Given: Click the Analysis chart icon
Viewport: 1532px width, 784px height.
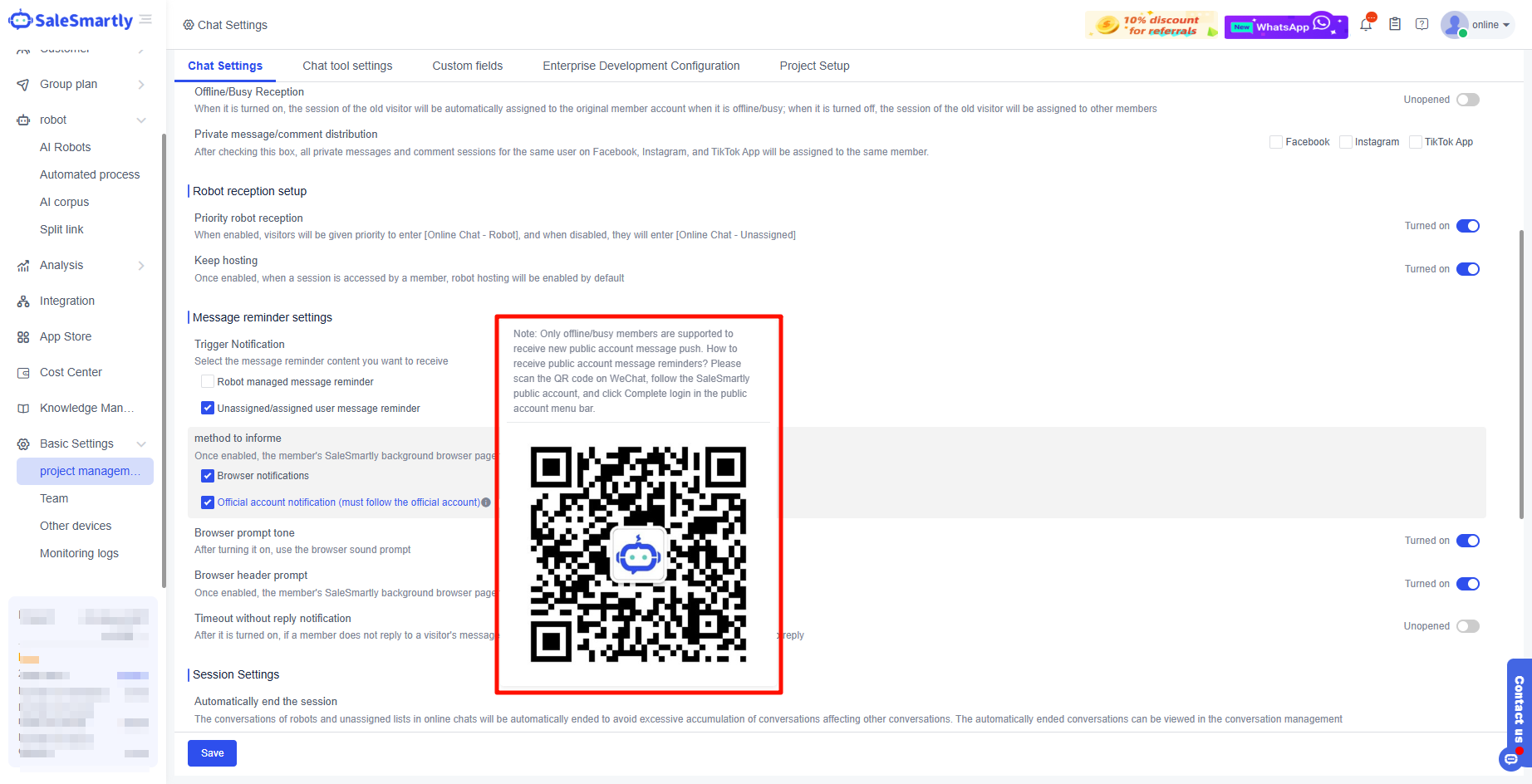Looking at the screenshot, I should point(23,266).
